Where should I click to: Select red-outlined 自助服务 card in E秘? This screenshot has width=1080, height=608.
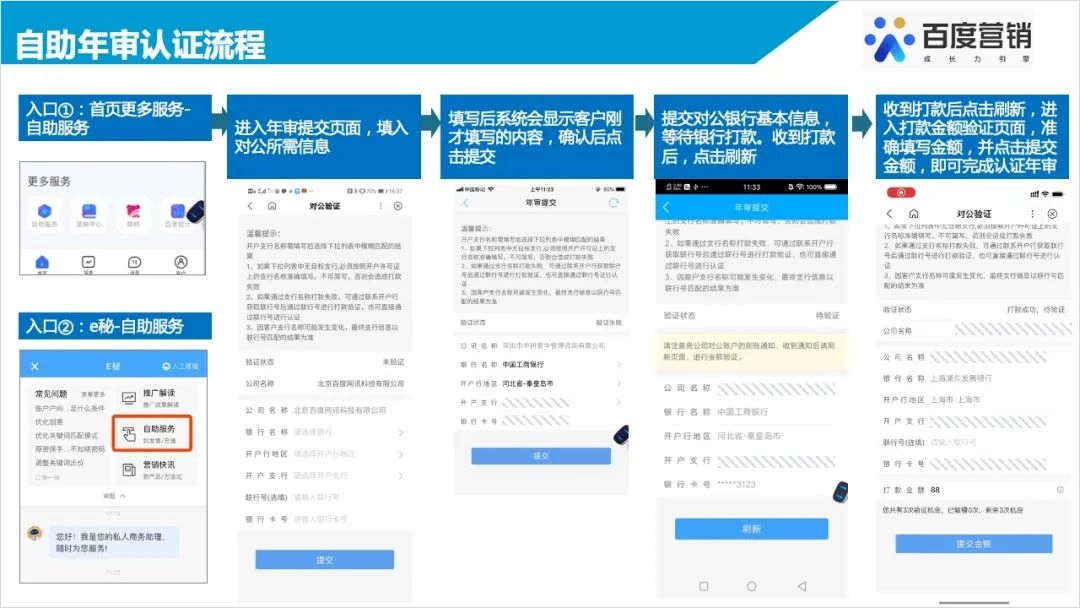click(155, 433)
